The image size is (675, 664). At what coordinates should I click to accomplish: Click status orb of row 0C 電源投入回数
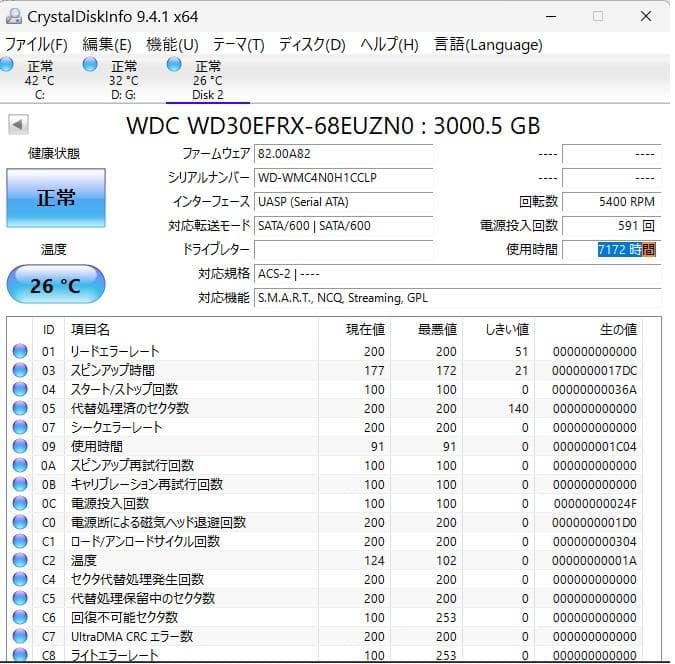20,503
